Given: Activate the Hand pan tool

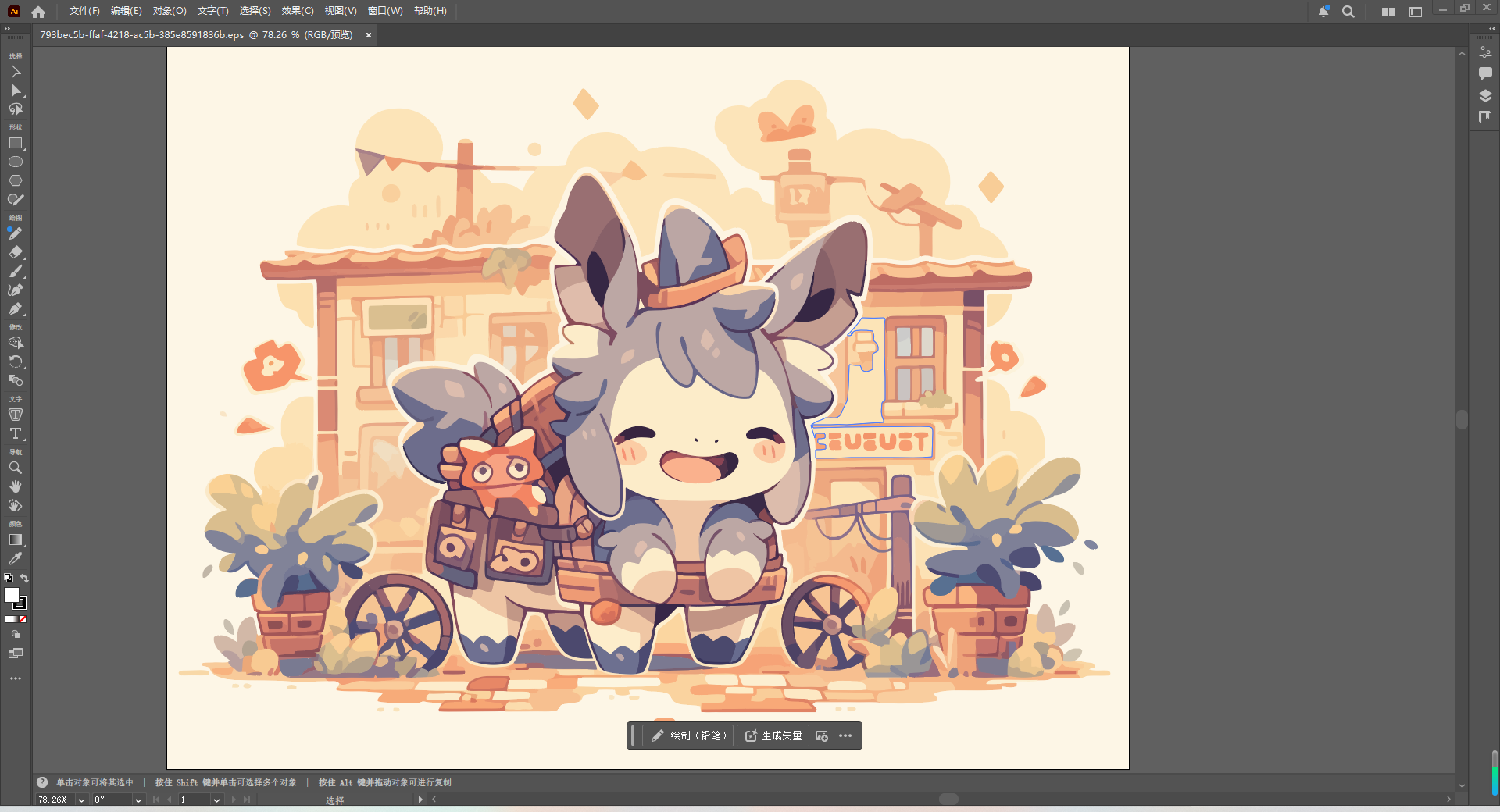Looking at the screenshot, I should coord(16,486).
